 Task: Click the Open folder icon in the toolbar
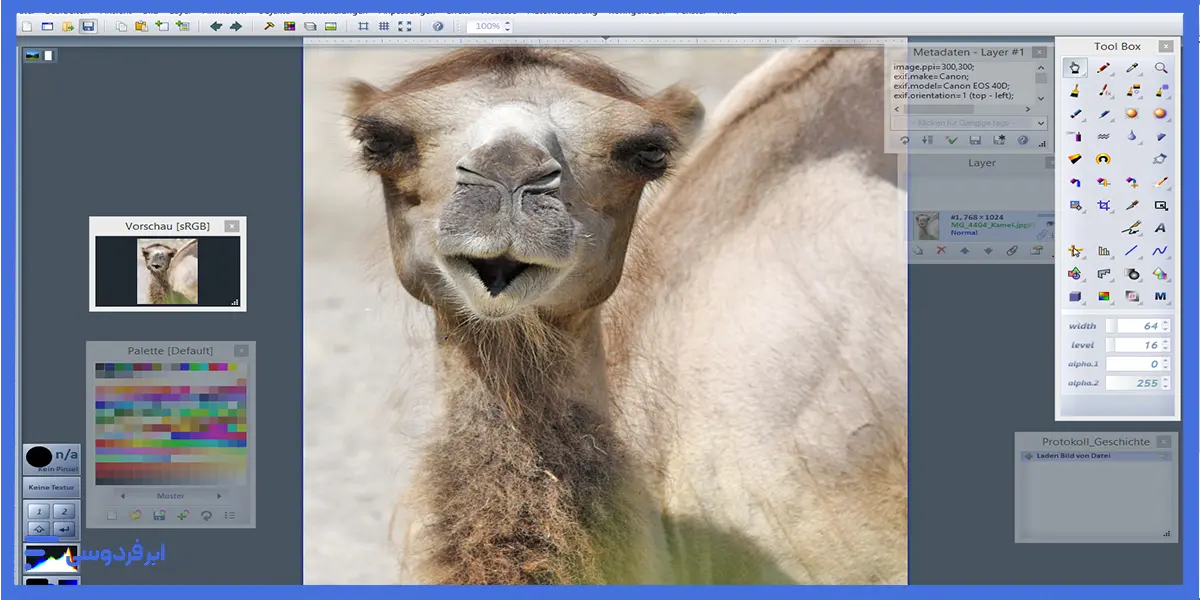click(x=67, y=26)
